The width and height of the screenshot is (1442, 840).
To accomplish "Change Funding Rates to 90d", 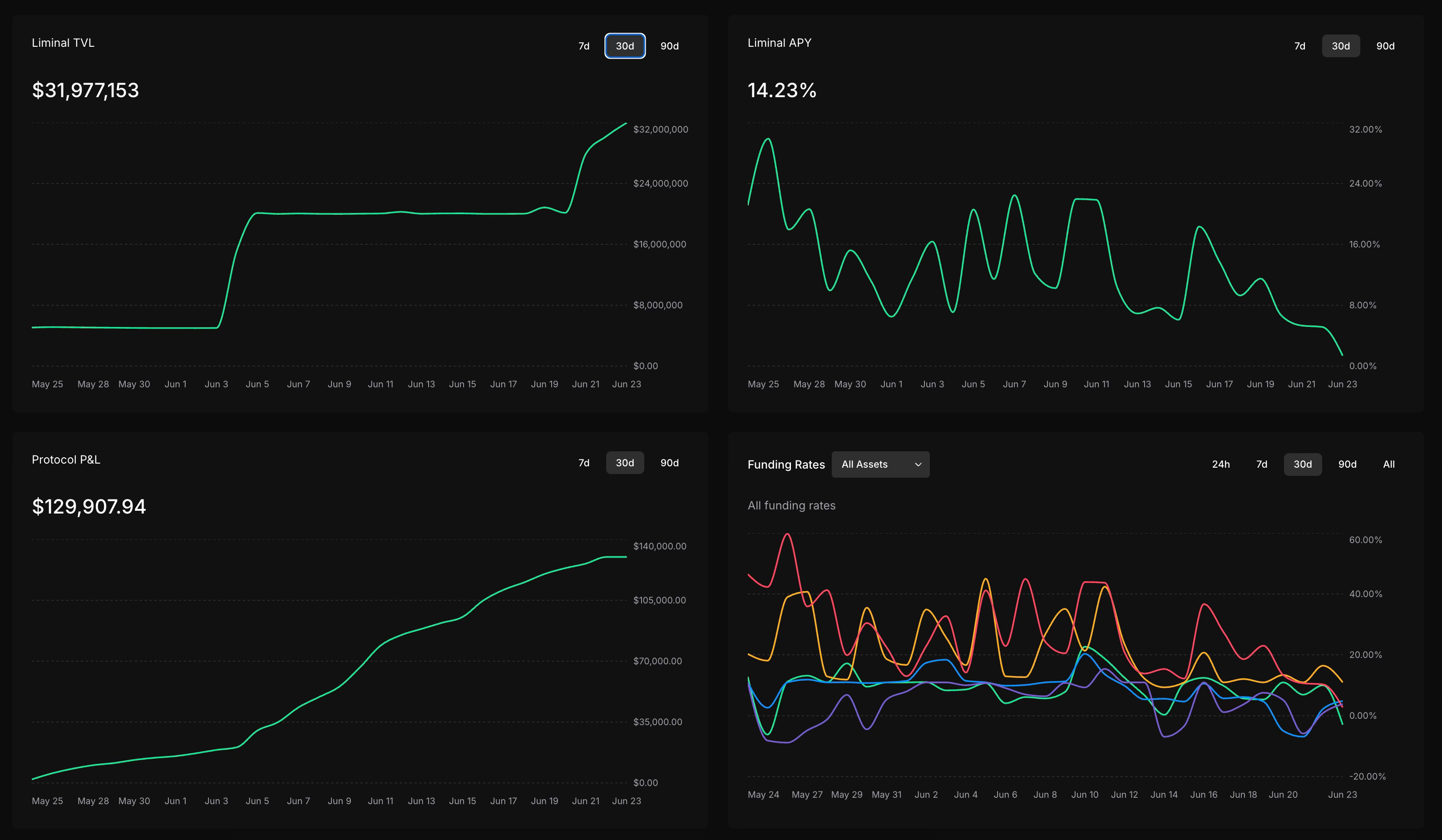I will (x=1347, y=464).
